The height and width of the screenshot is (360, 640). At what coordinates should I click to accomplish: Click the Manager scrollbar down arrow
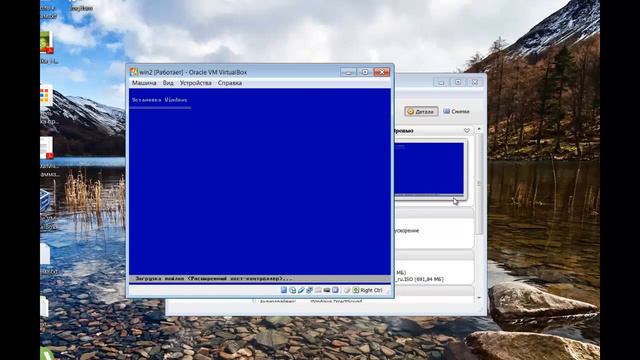(x=479, y=298)
